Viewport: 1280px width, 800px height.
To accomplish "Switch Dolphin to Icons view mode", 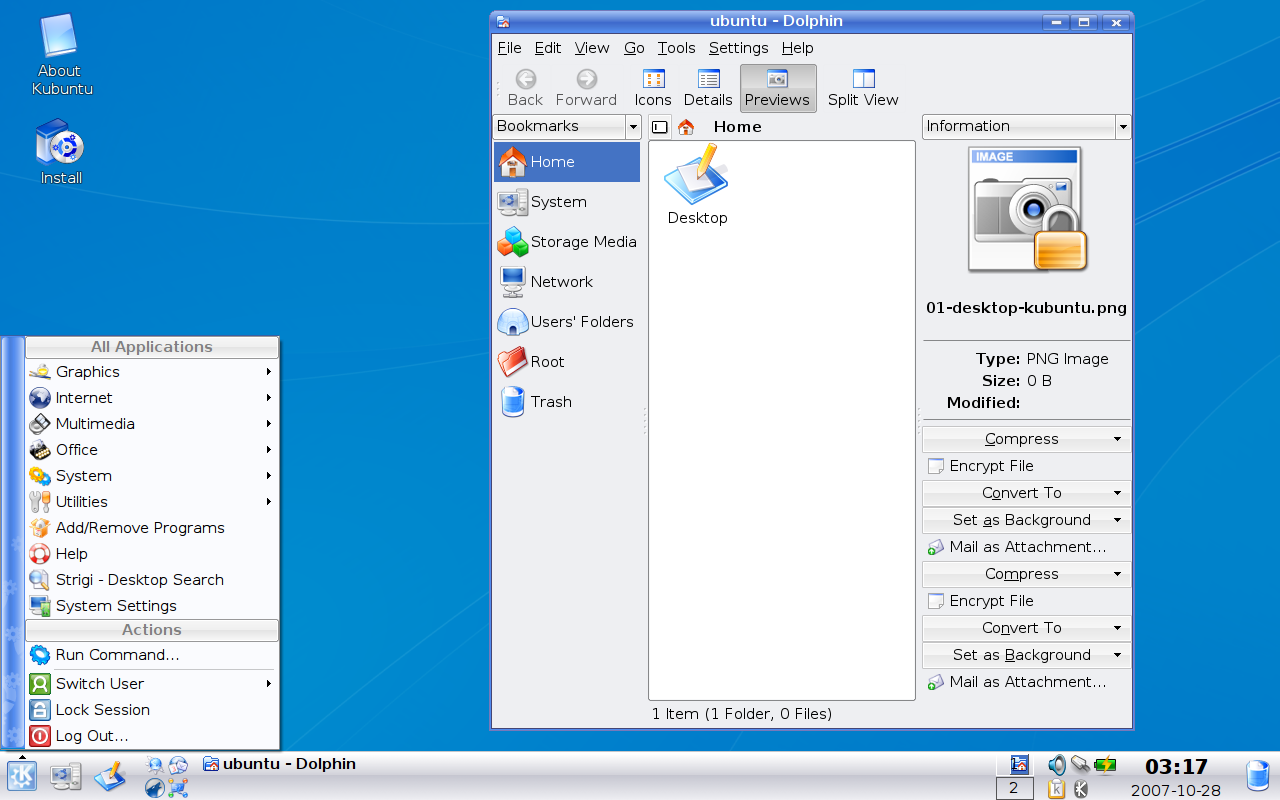I will tap(653, 88).
